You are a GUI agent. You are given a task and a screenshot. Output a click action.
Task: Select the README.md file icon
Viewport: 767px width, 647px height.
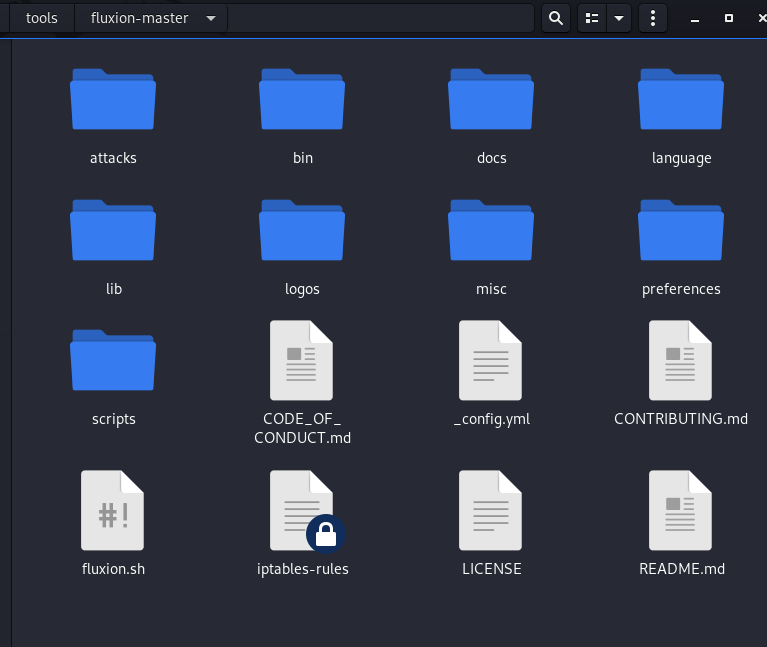[680, 510]
